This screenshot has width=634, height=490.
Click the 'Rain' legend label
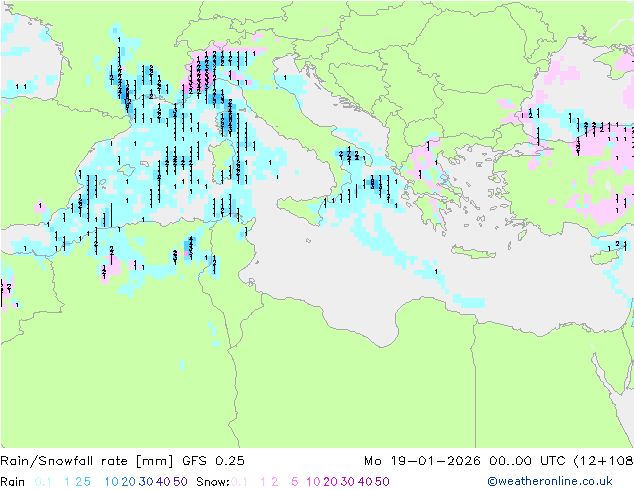13,482
